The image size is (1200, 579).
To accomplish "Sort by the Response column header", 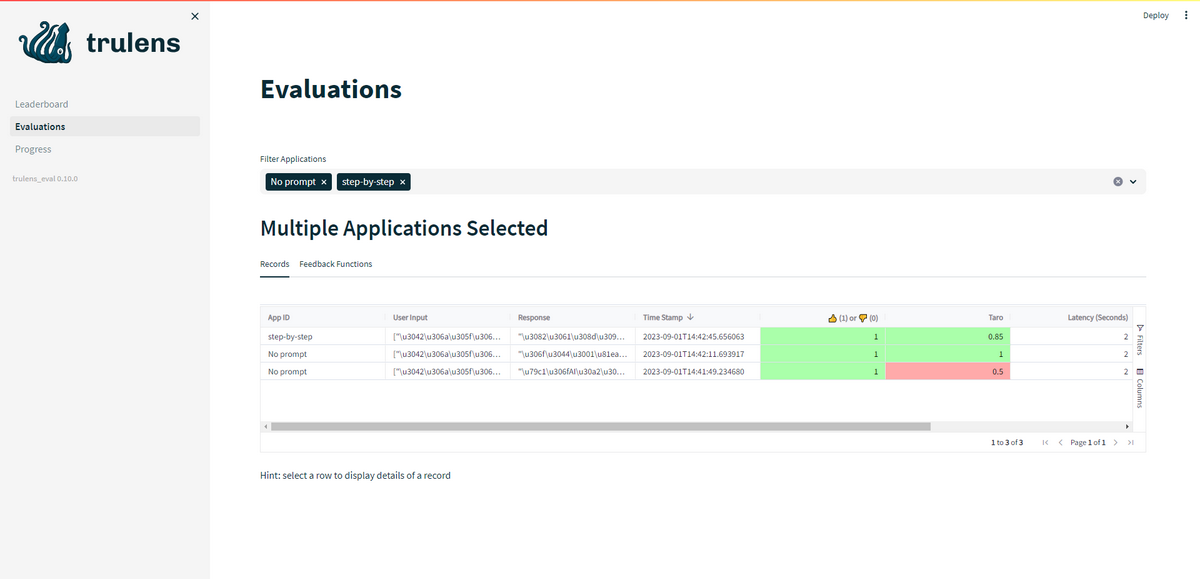I will pyautogui.click(x=573, y=317).
